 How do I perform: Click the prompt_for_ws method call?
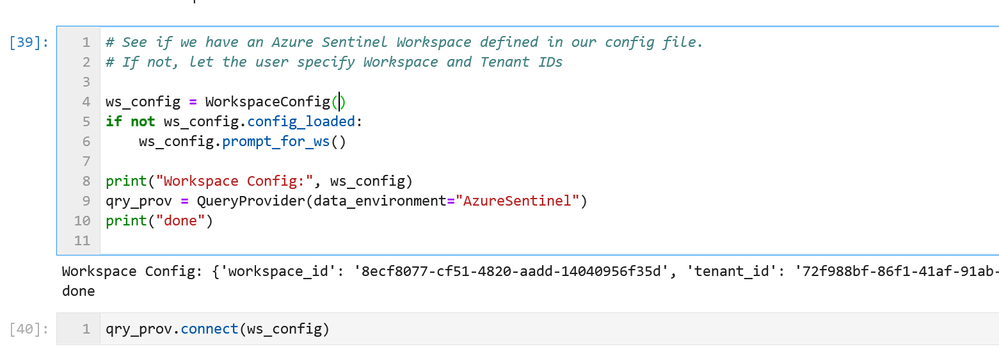(275, 141)
